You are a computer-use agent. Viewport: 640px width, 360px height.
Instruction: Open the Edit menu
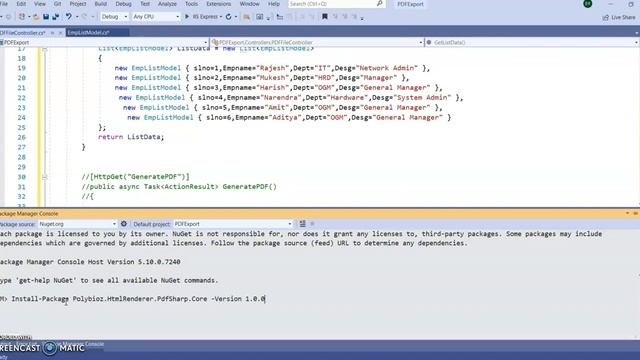pos(21,4)
